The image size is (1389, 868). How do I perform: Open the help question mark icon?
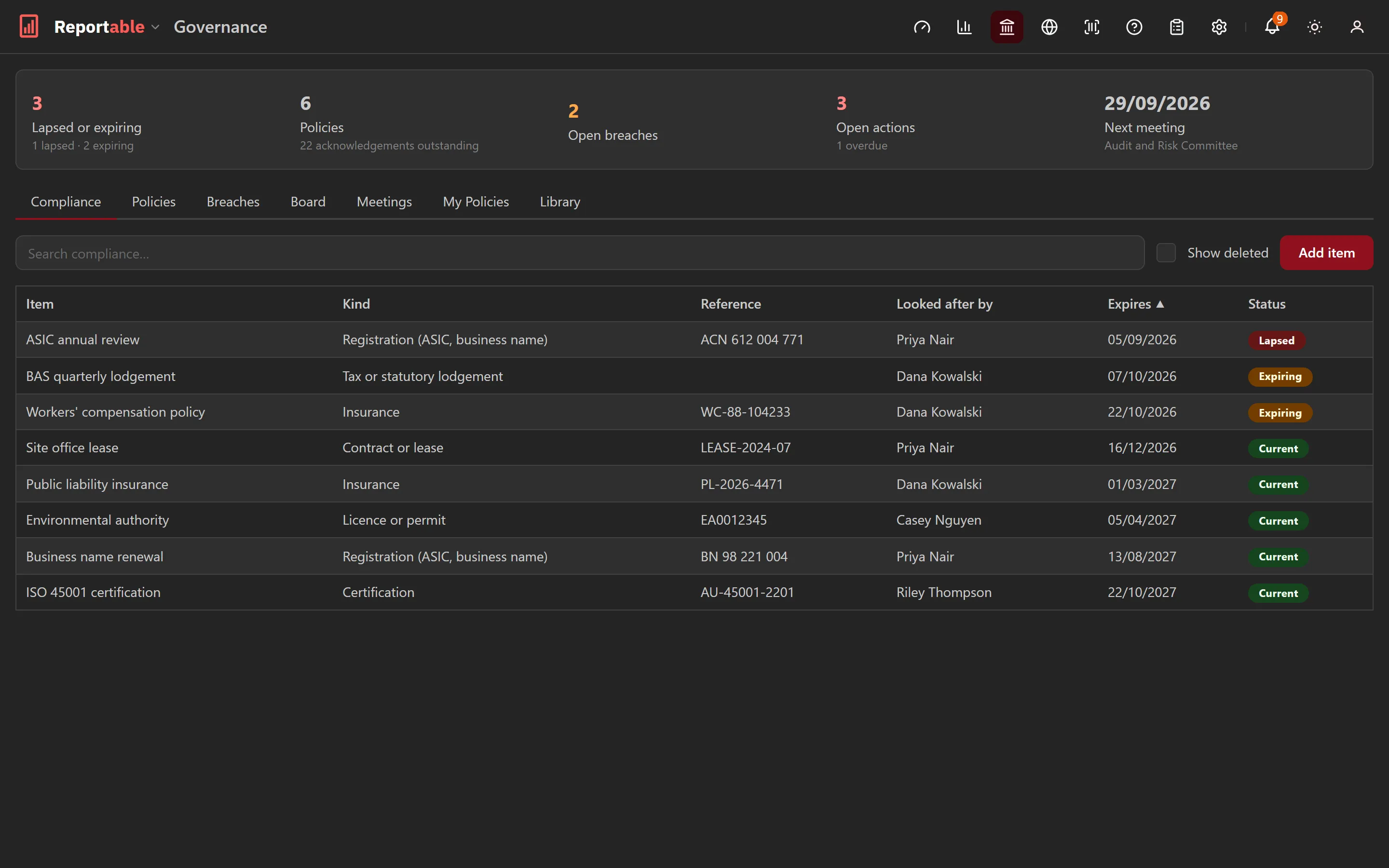tap(1134, 27)
